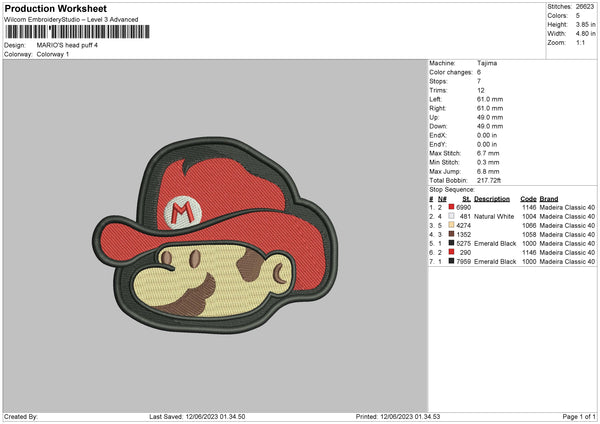Click code '1058' in the stop sequence
600x424 pixels.
click(x=529, y=235)
